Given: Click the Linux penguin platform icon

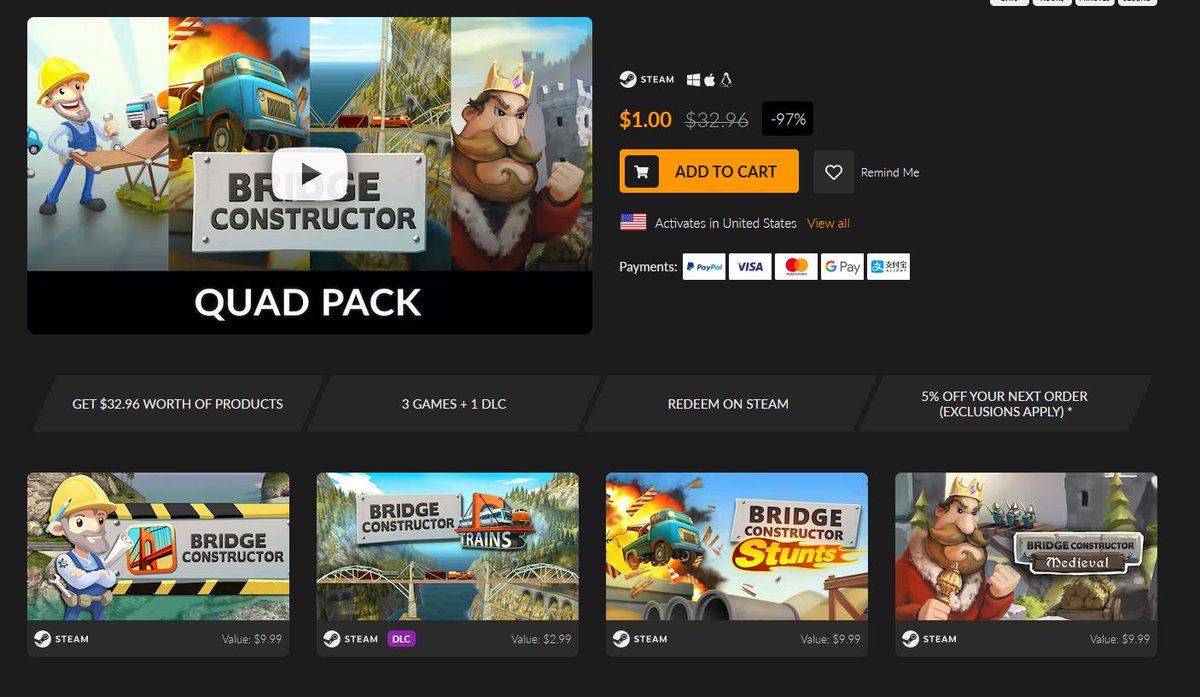Looking at the screenshot, I should pyautogui.click(x=726, y=79).
